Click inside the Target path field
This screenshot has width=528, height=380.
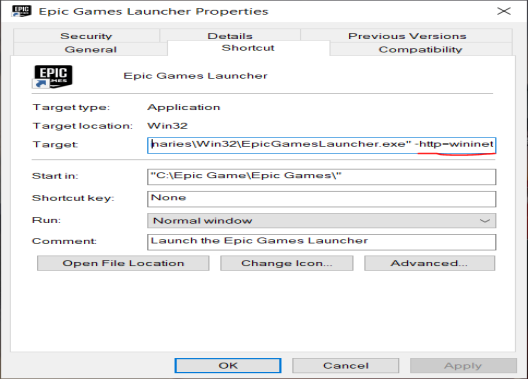(322, 145)
